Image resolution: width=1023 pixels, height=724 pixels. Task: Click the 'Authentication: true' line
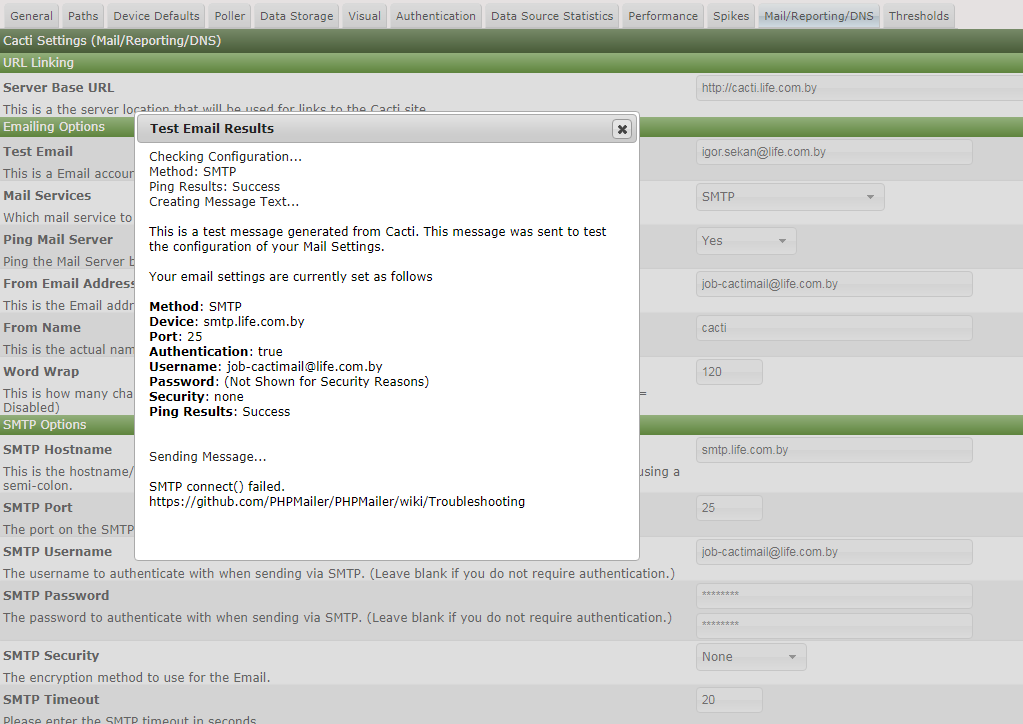pyautogui.click(x=215, y=352)
